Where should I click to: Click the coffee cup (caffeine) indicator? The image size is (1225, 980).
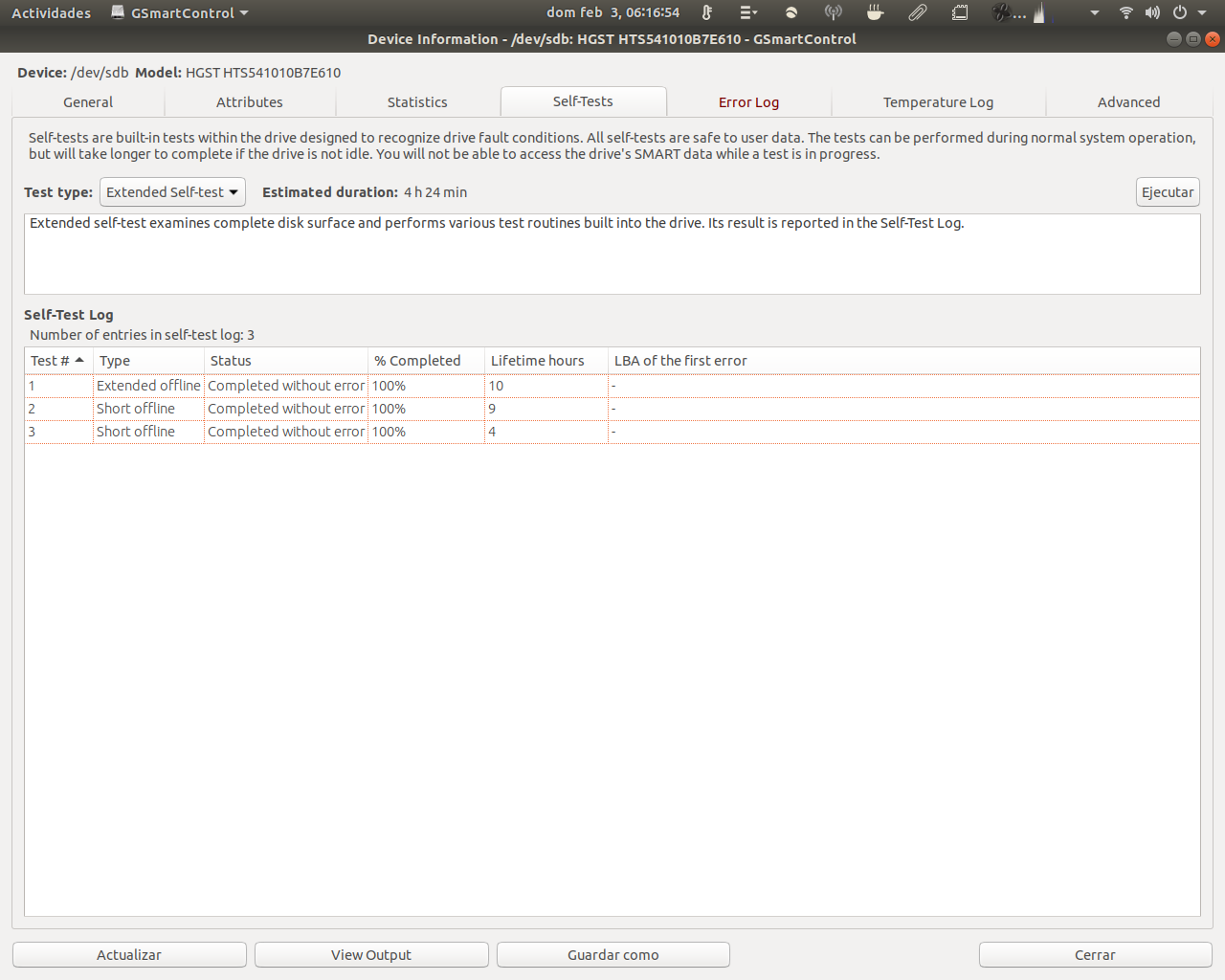pyautogui.click(x=875, y=12)
